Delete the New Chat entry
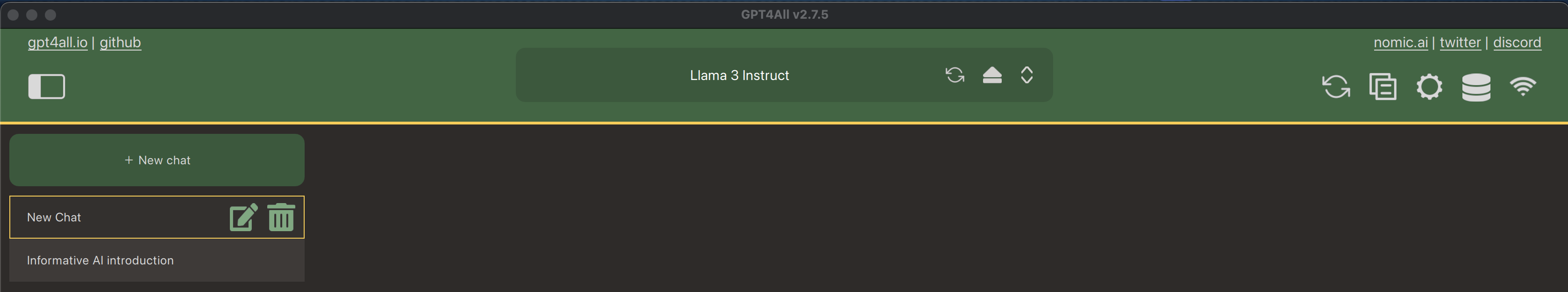The image size is (1568, 292). pos(281,217)
